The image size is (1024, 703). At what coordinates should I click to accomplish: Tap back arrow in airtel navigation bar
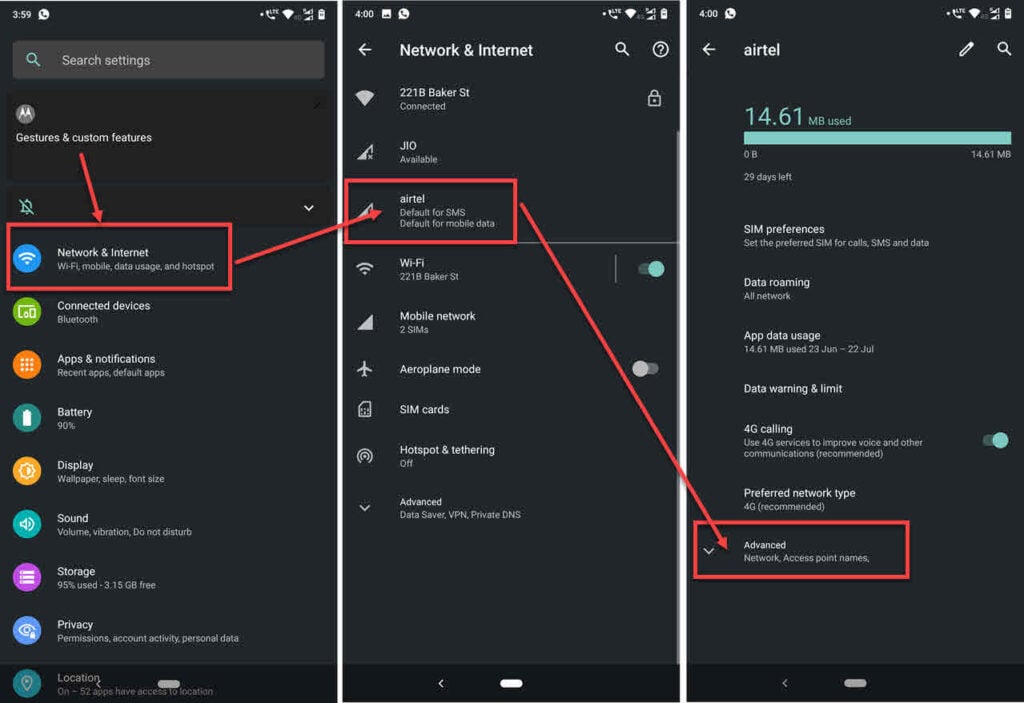[x=785, y=683]
